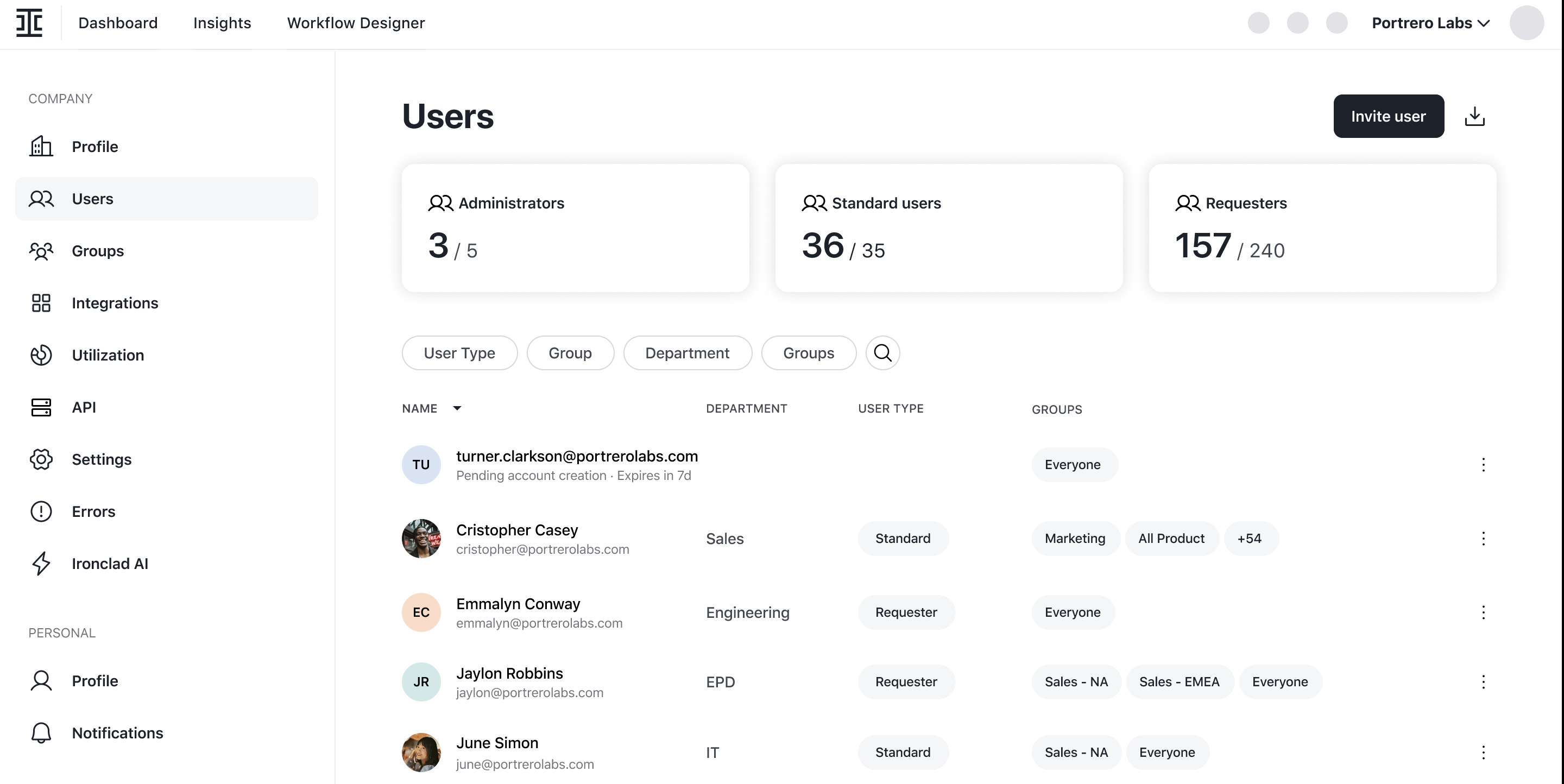The height and width of the screenshot is (784, 1564).
Task: Go to the API sidebar section
Action: coord(83,407)
